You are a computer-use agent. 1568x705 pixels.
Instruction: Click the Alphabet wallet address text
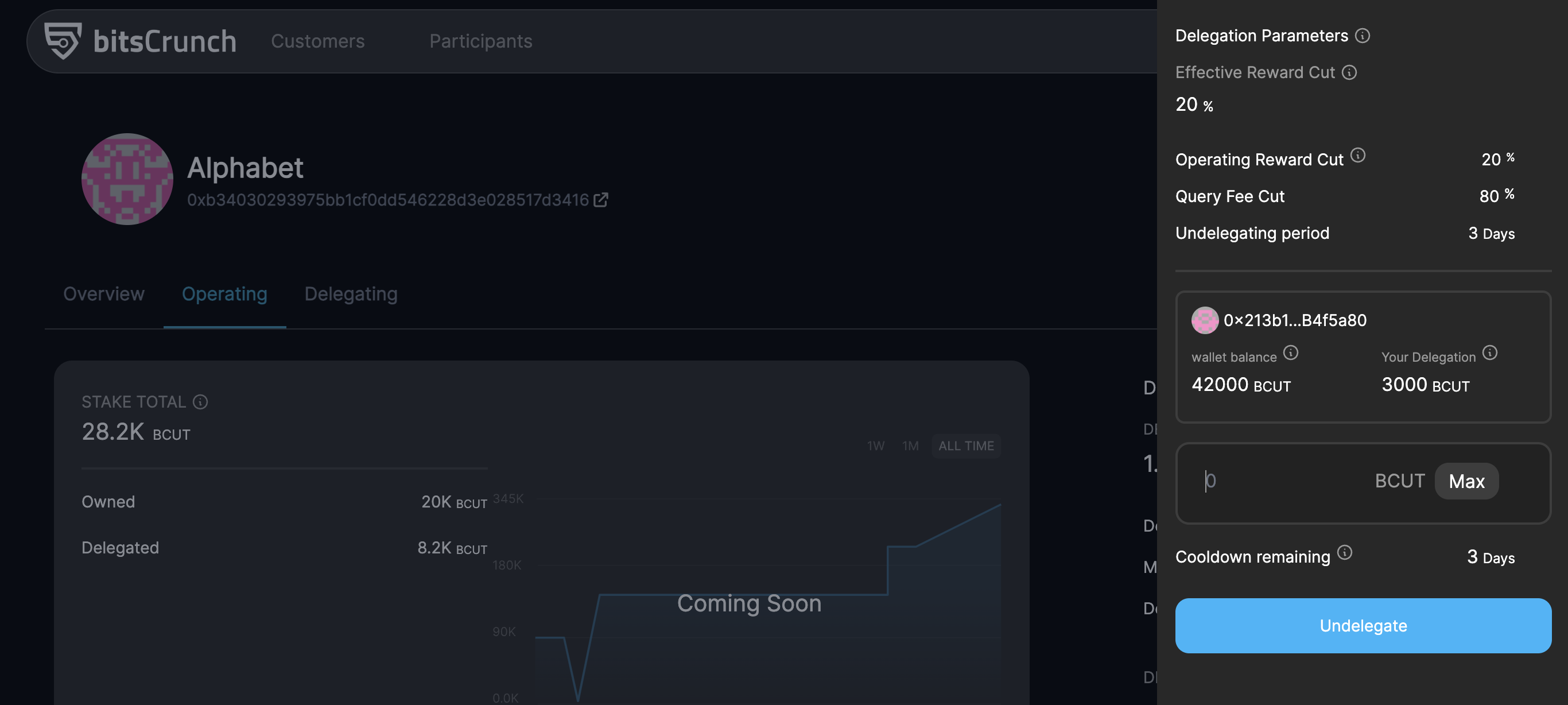point(388,200)
